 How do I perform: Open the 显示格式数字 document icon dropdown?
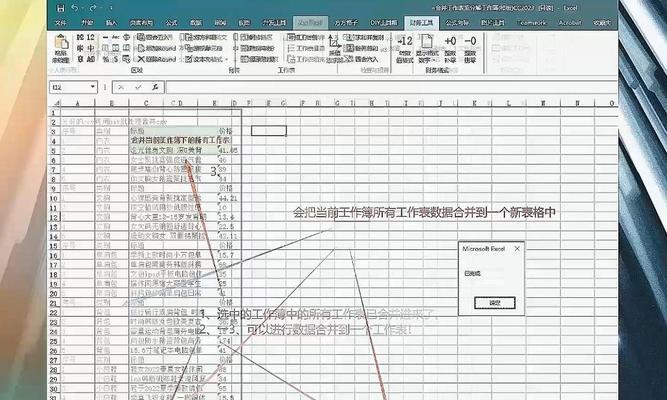coord(427,49)
